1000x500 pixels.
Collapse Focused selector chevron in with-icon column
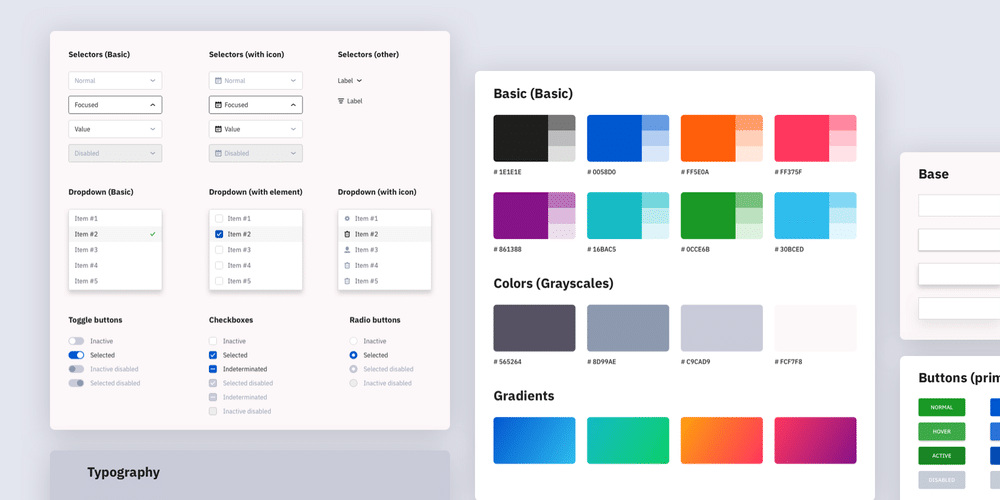coord(293,105)
